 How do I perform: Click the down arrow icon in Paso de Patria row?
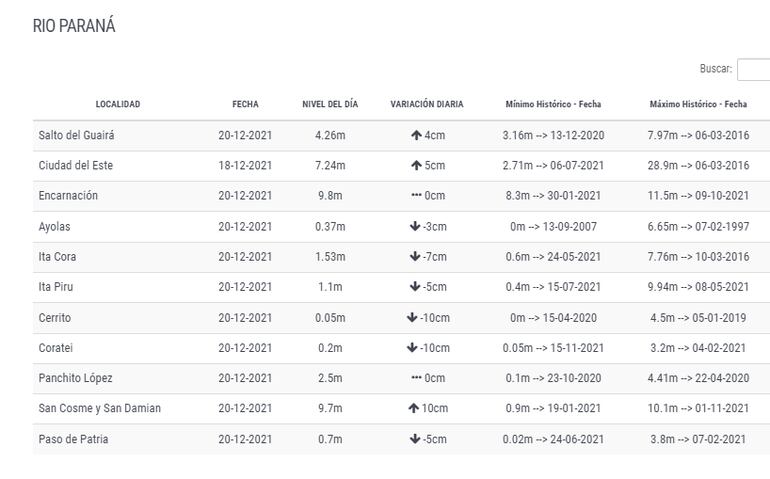click(x=415, y=439)
